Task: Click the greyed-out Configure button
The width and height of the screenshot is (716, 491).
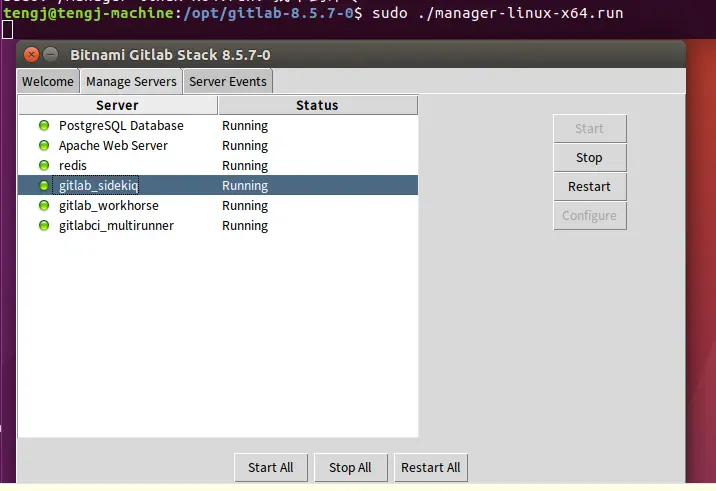Action: click(590, 216)
